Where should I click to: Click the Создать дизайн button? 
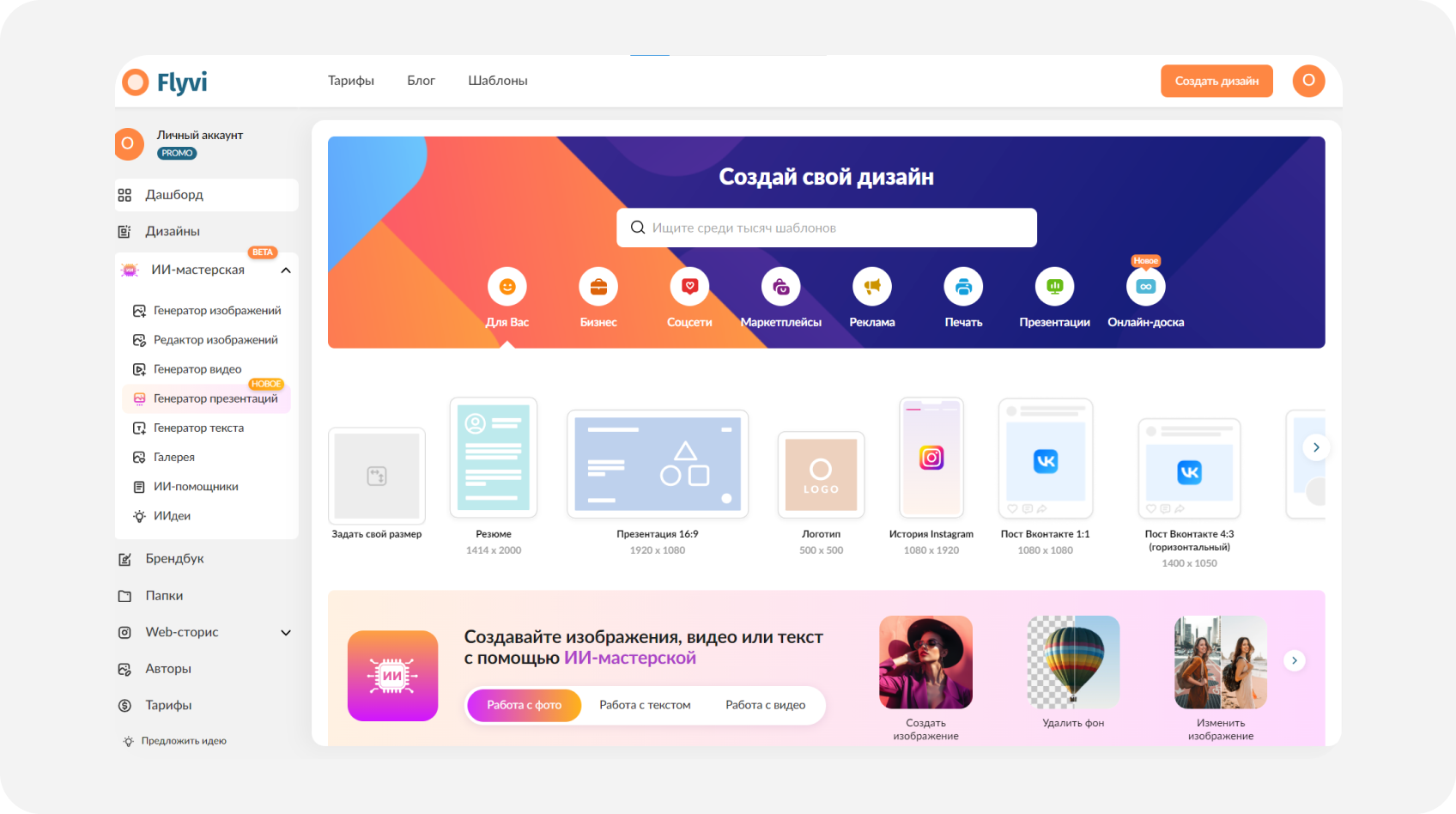(1216, 81)
